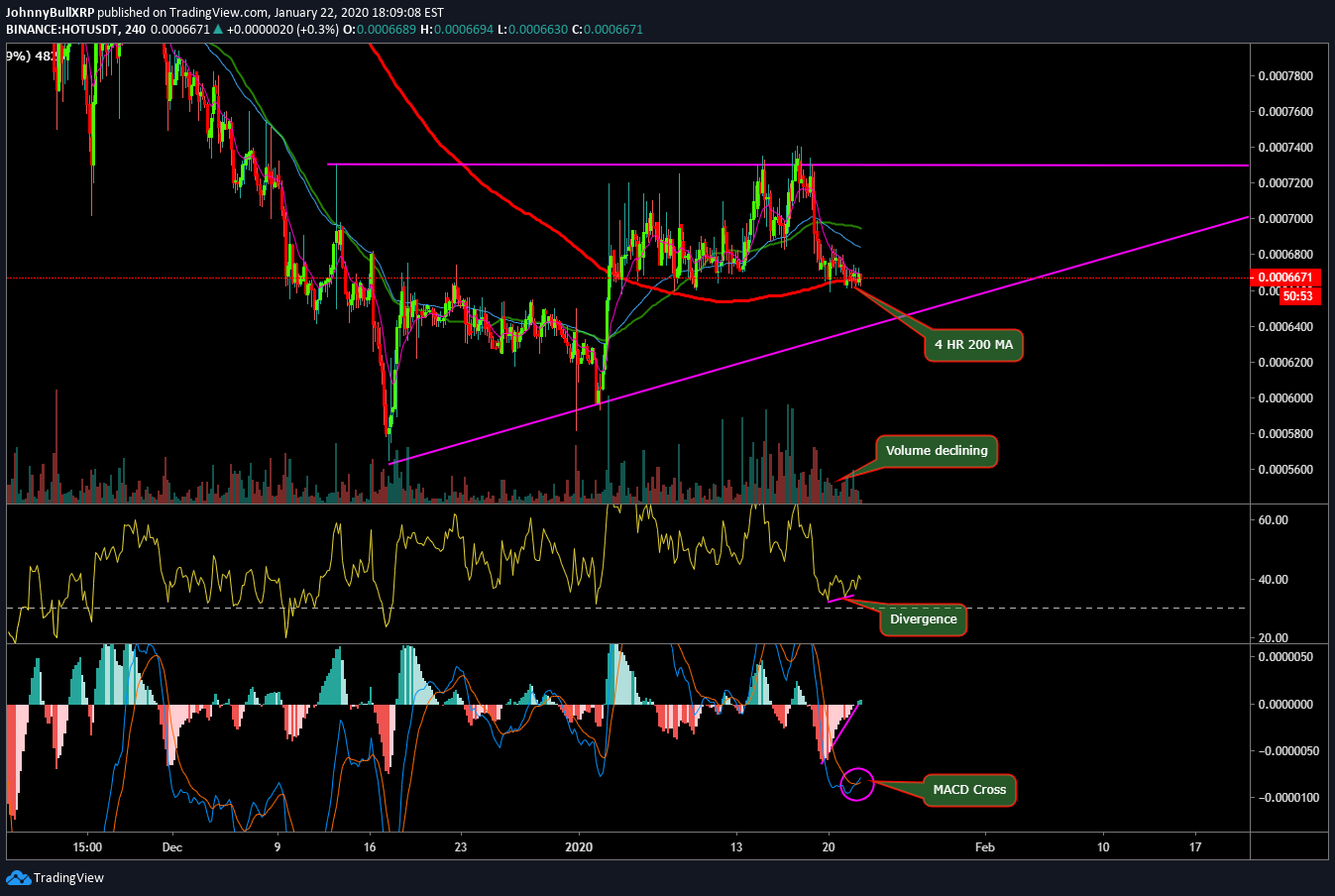Image resolution: width=1335 pixels, height=896 pixels.
Task: Click the magenta circle on MACD lines
Action: pos(857,784)
